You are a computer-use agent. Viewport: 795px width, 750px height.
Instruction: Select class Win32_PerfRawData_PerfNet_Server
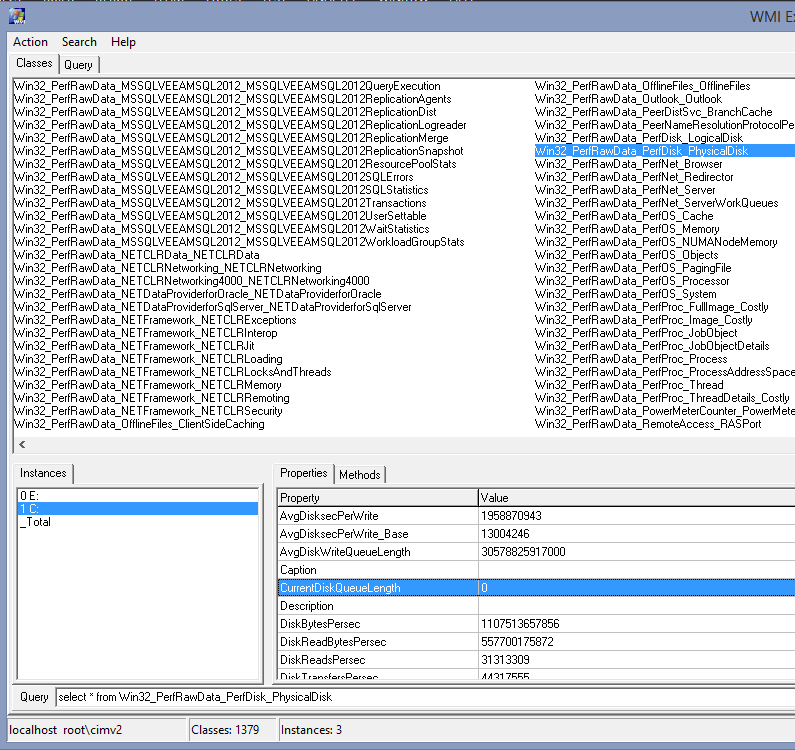coord(625,190)
